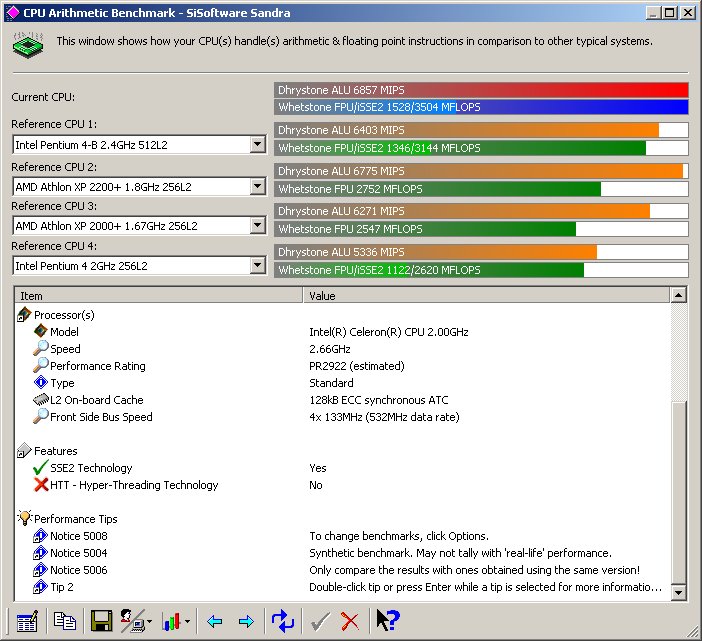Click the red X Cancel icon
The image size is (702, 641).
tap(350, 621)
